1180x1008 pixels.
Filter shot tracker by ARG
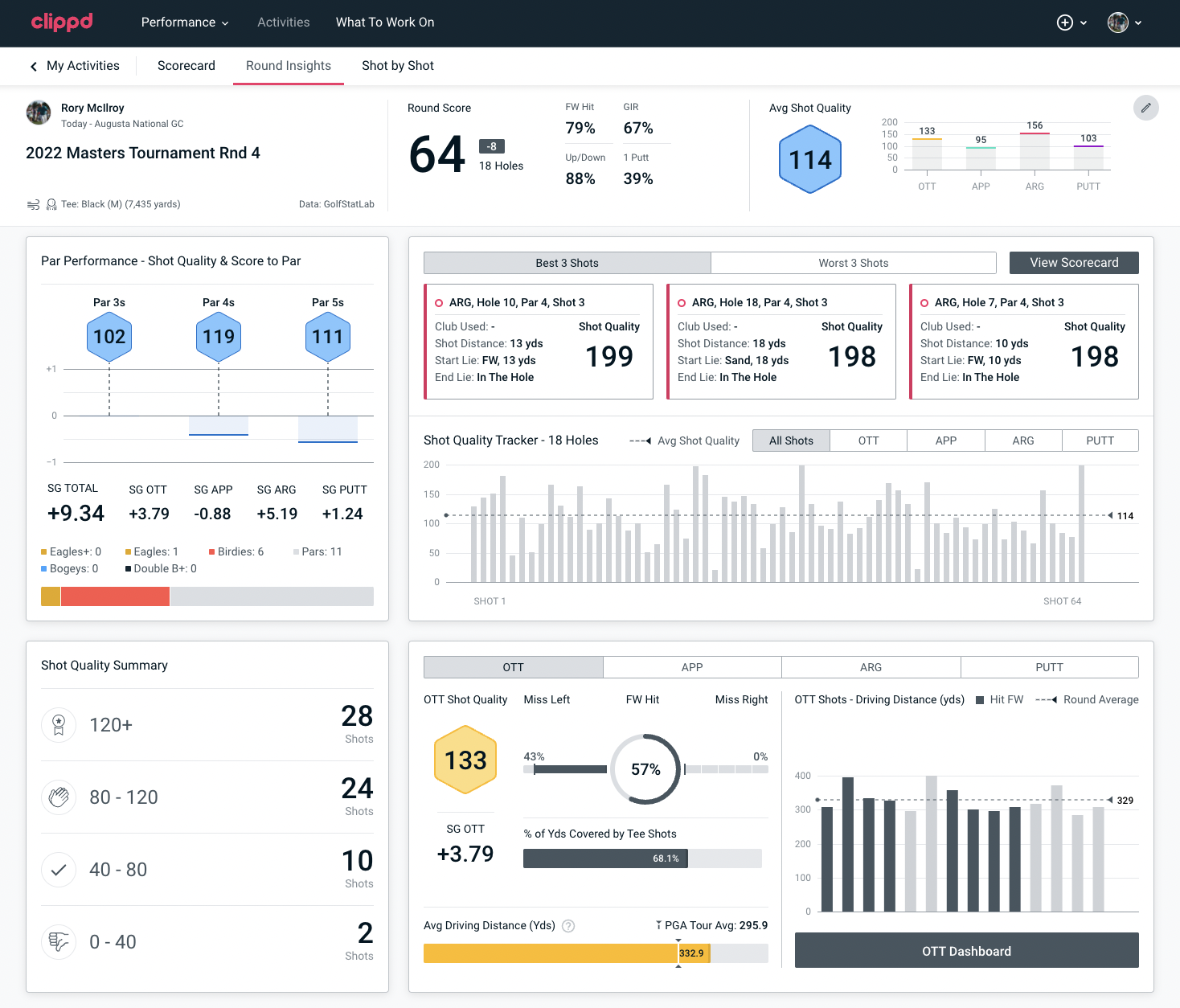1022,440
